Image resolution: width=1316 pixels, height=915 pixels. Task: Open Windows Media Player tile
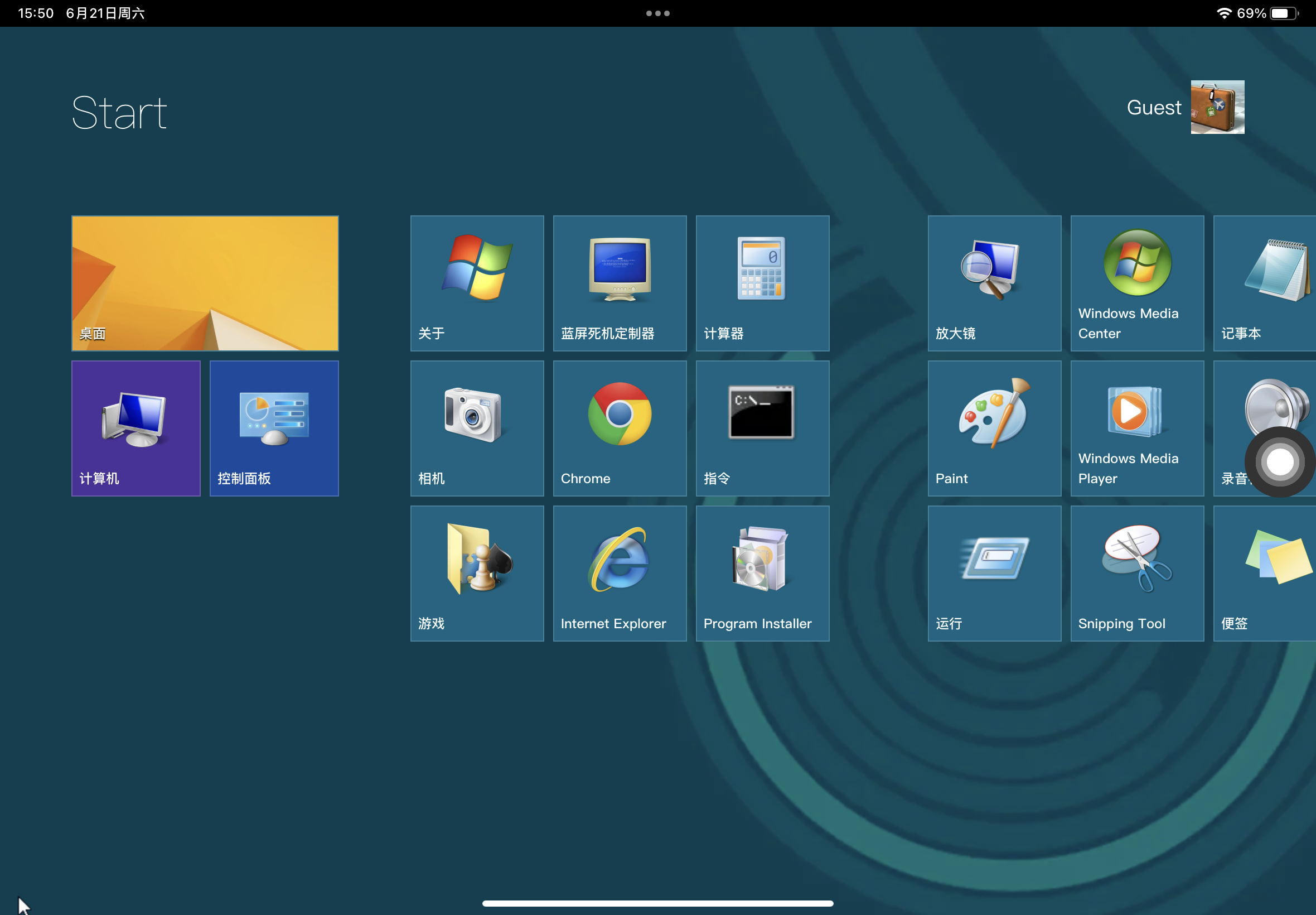(x=1137, y=428)
